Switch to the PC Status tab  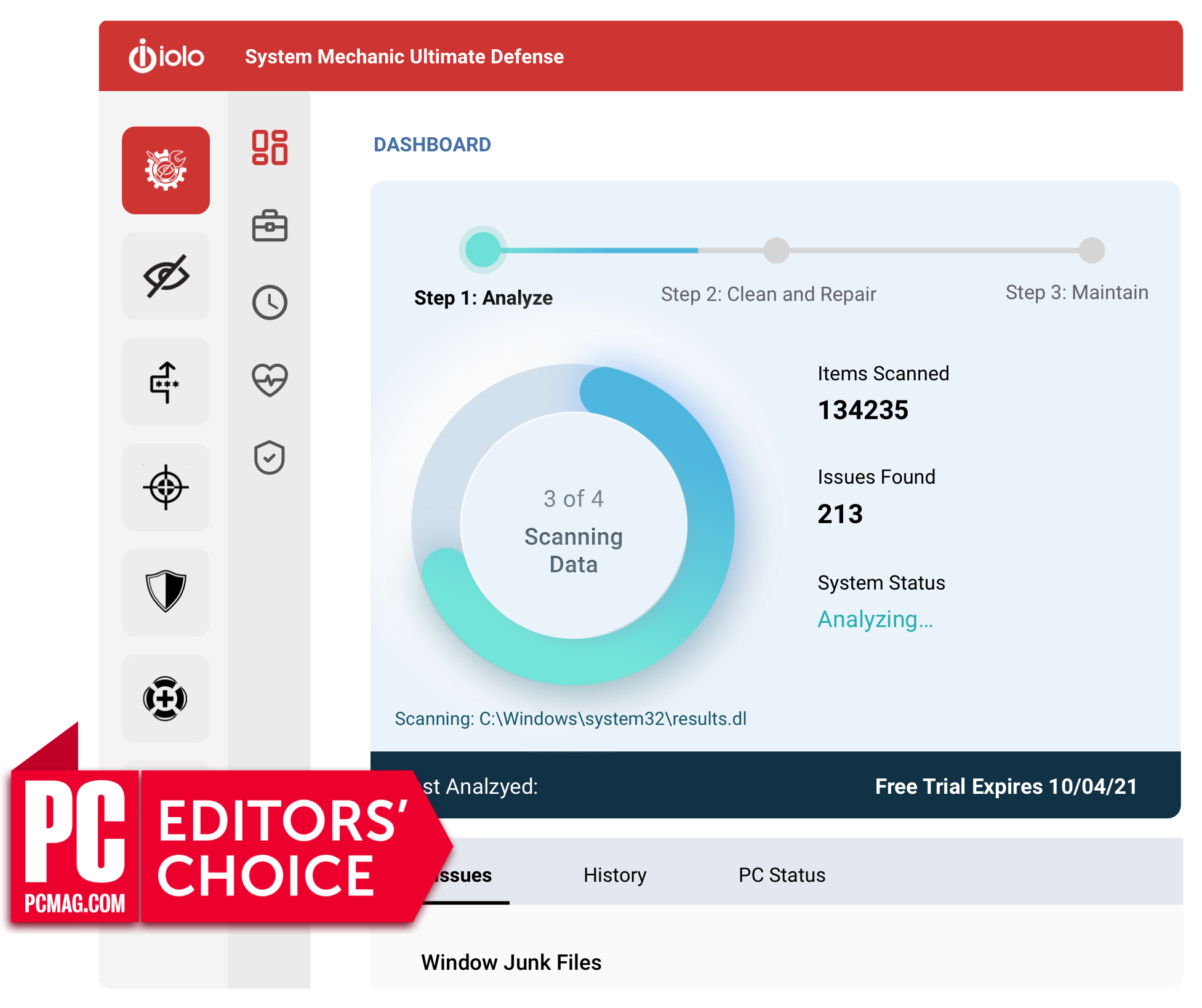(x=782, y=874)
